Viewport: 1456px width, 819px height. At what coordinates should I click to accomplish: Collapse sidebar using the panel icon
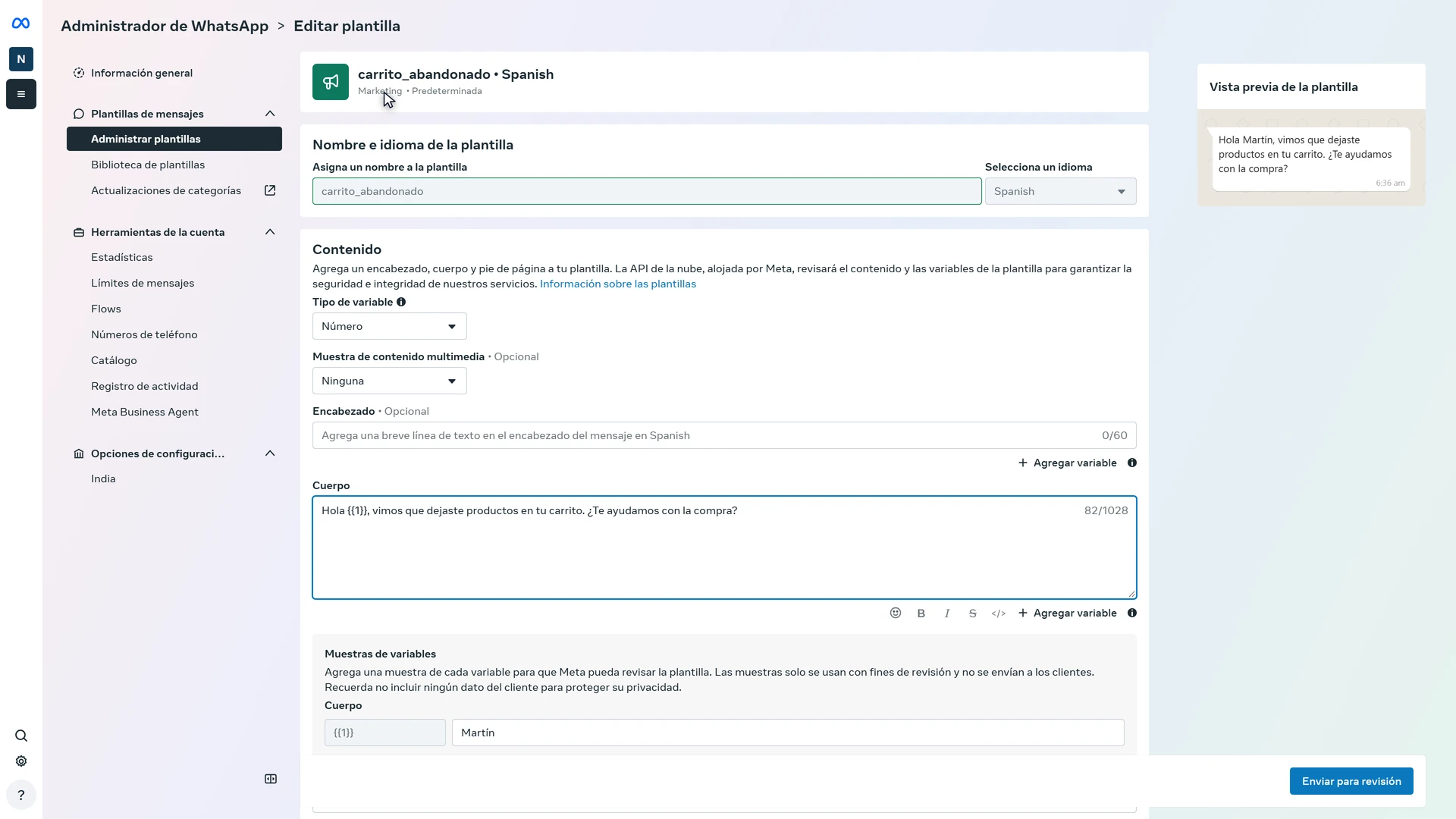pos(271,779)
